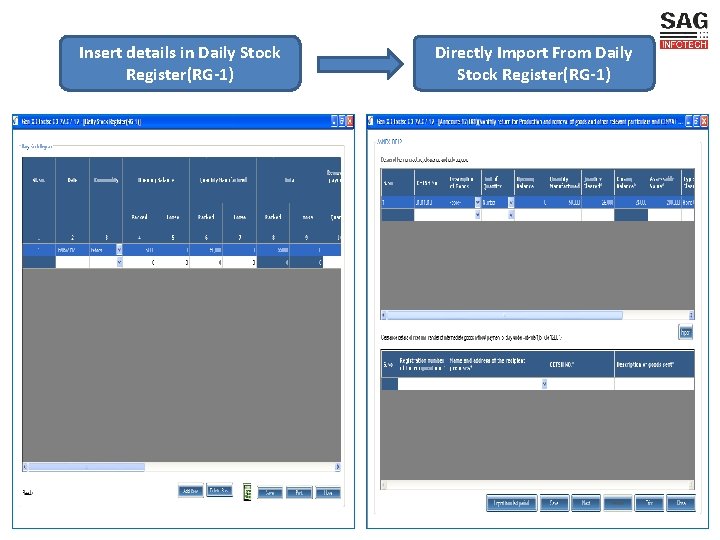The height and width of the screenshot is (540, 720).
Task: Click Close button in monthly return window
Action: [681, 503]
